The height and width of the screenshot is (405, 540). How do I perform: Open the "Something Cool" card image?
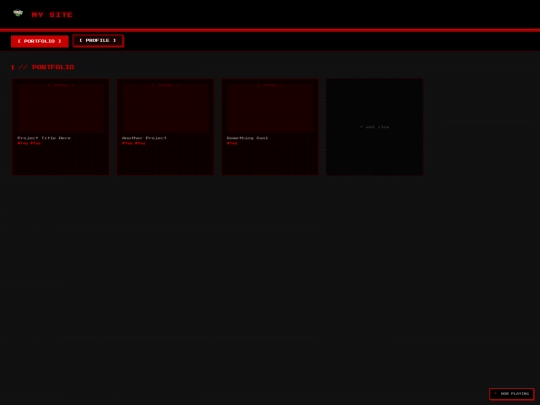(270, 108)
